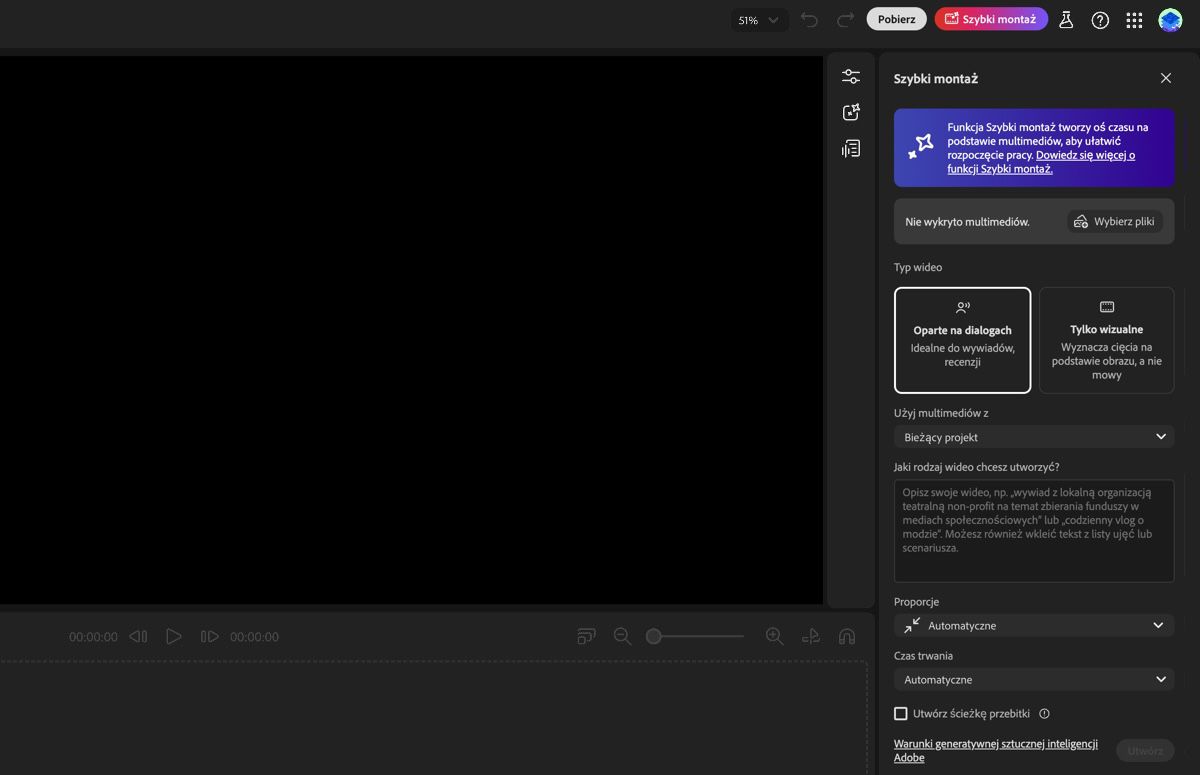Click the black video preview area
The image size is (1200, 775).
tap(411, 330)
